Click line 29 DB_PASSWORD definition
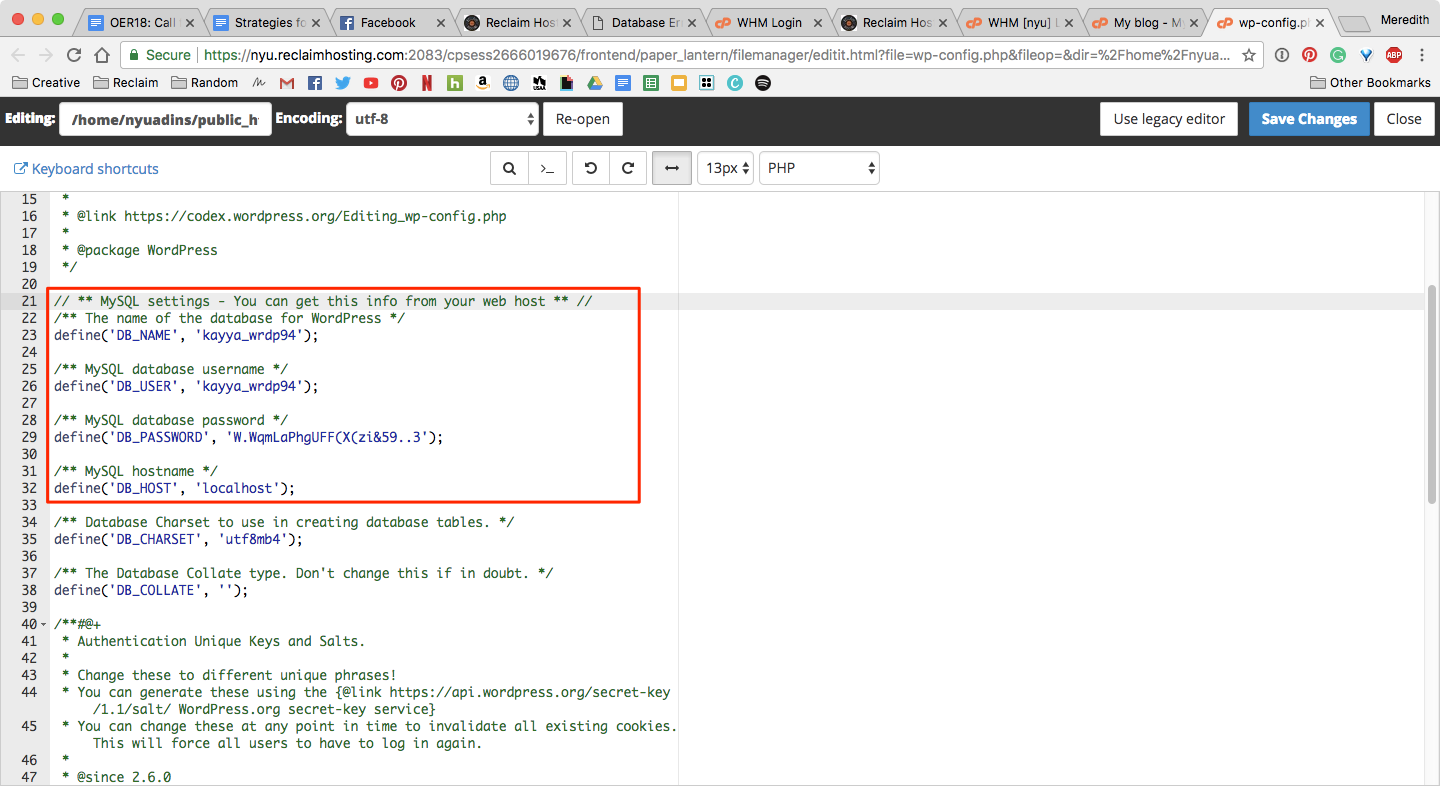1440x806 pixels. [x=248, y=437]
